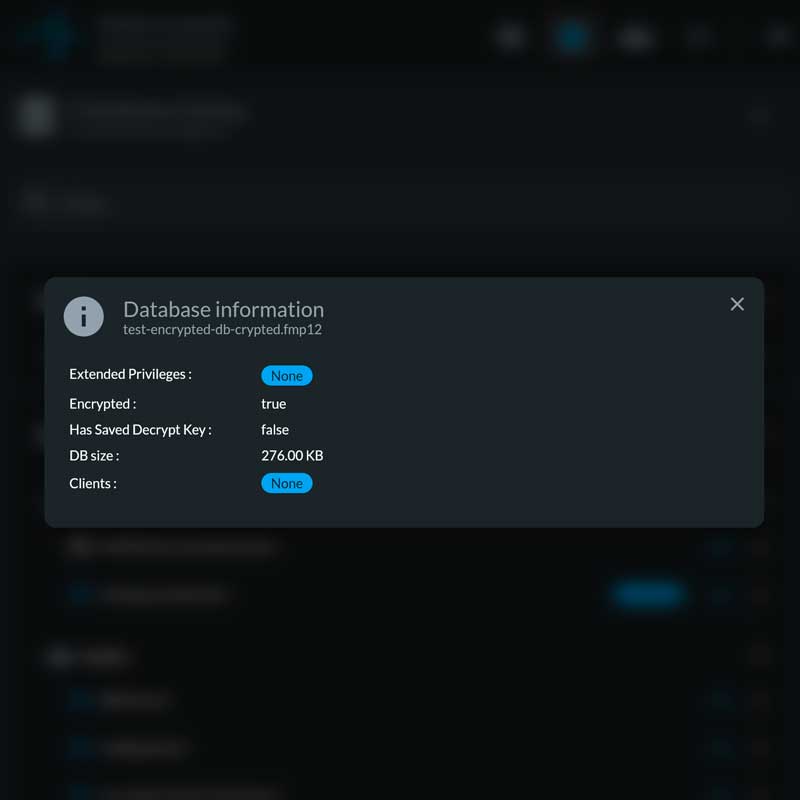Viewport: 800px width, 800px height.
Task: Click the middle icon in the top navigation bar
Action: (x=636, y=36)
